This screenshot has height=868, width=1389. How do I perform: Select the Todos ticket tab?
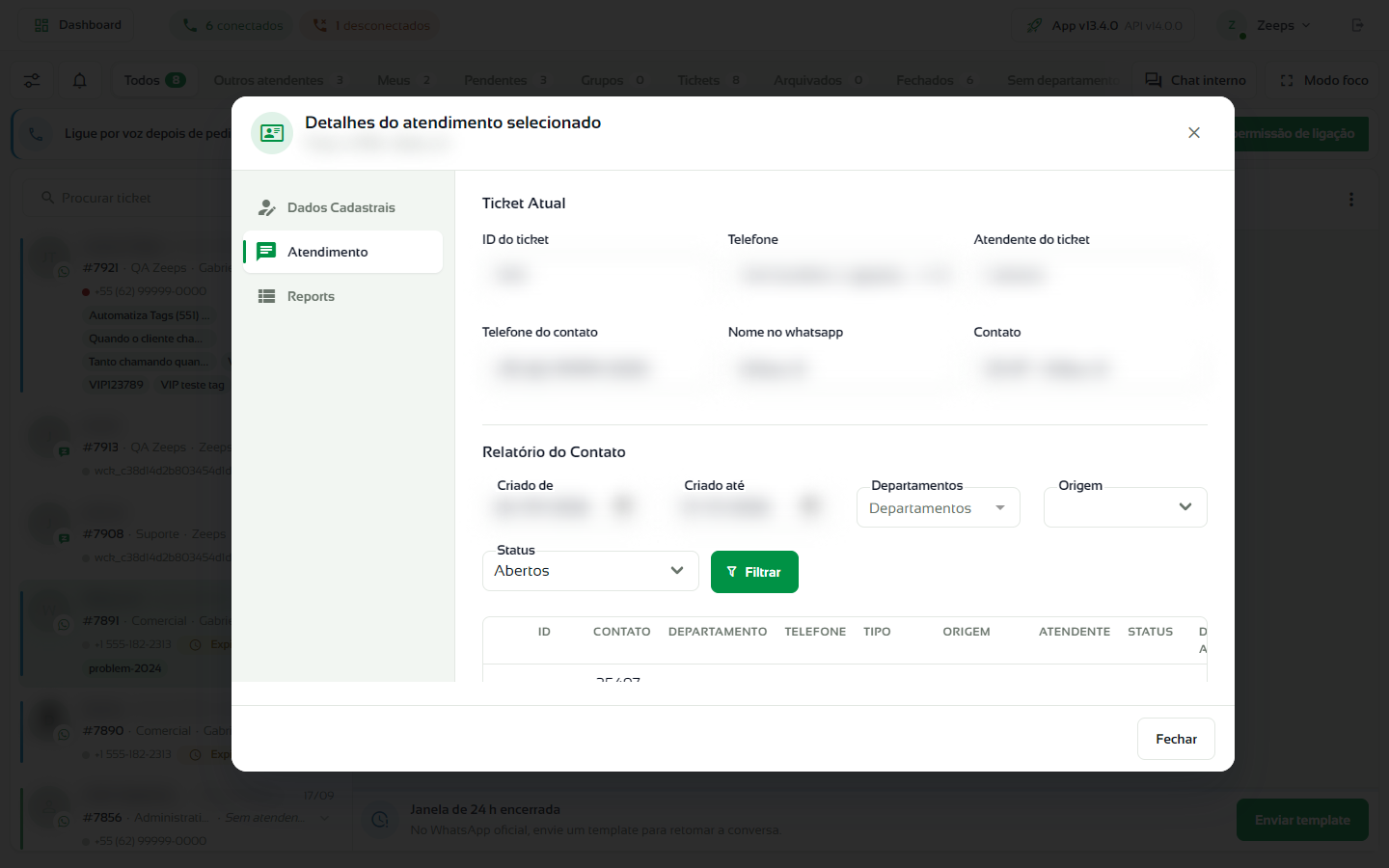(154, 80)
